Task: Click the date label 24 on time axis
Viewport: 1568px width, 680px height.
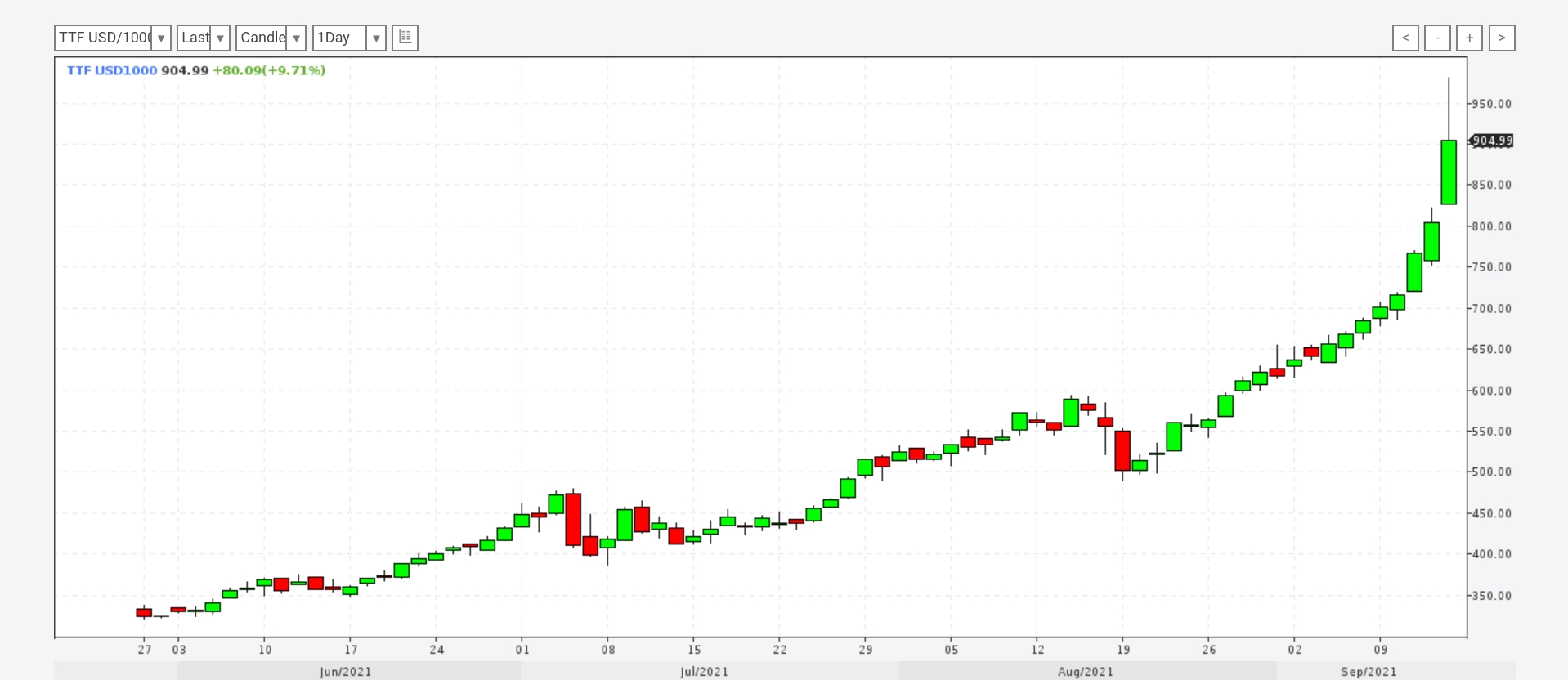Action: click(437, 650)
